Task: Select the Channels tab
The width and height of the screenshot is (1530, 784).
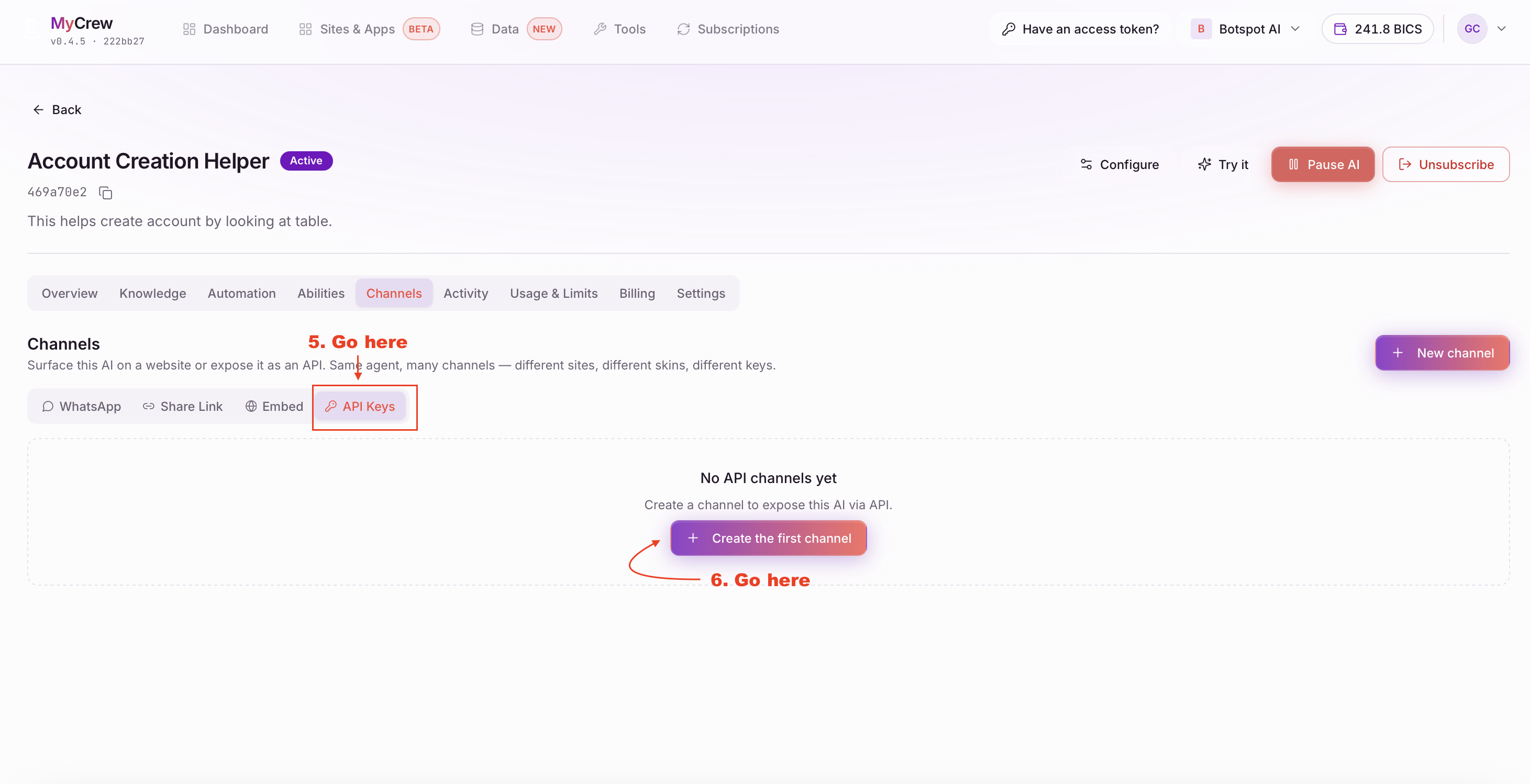Action: 394,293
